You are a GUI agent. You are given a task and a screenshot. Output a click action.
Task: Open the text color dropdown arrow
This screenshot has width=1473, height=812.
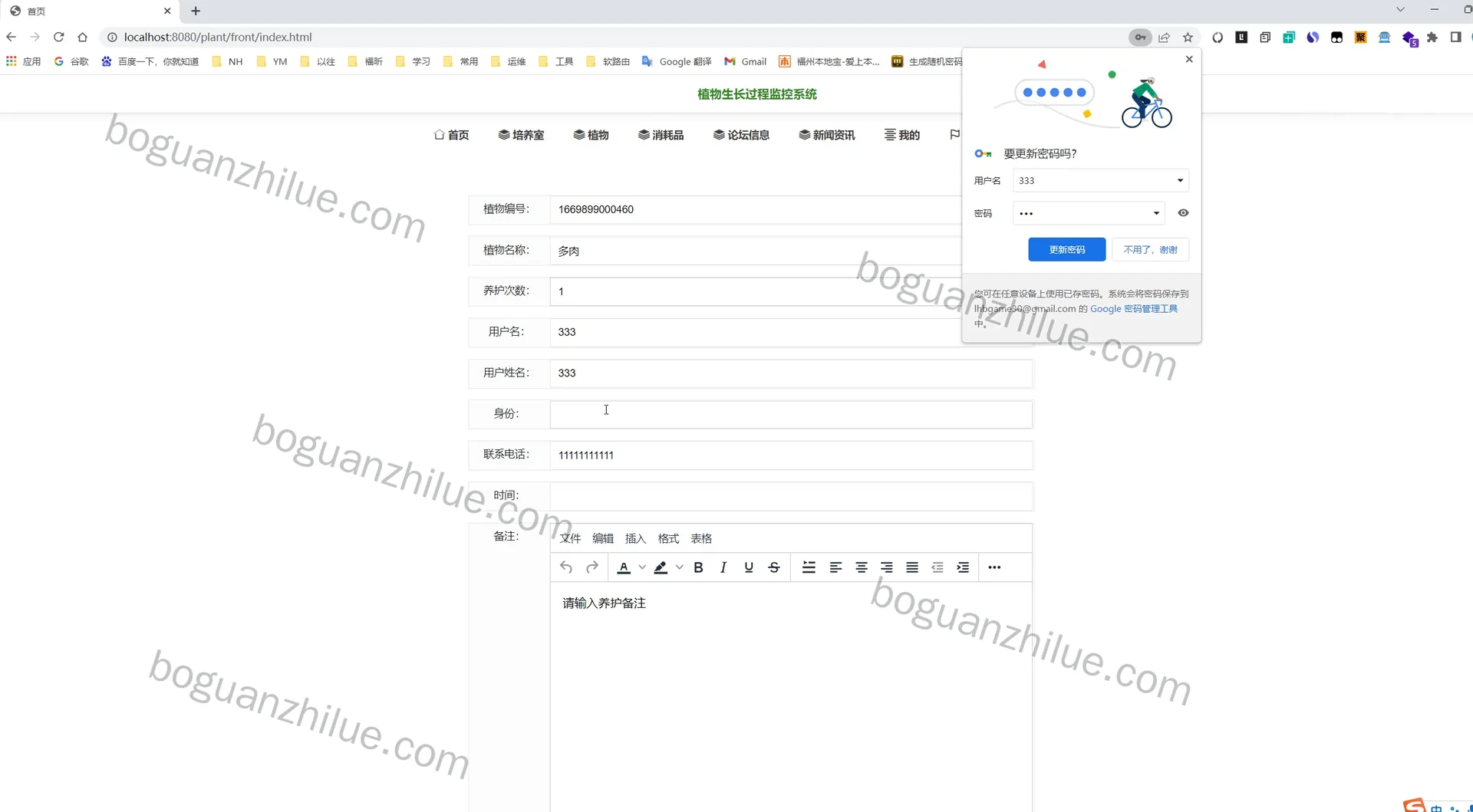pos(642,567)
